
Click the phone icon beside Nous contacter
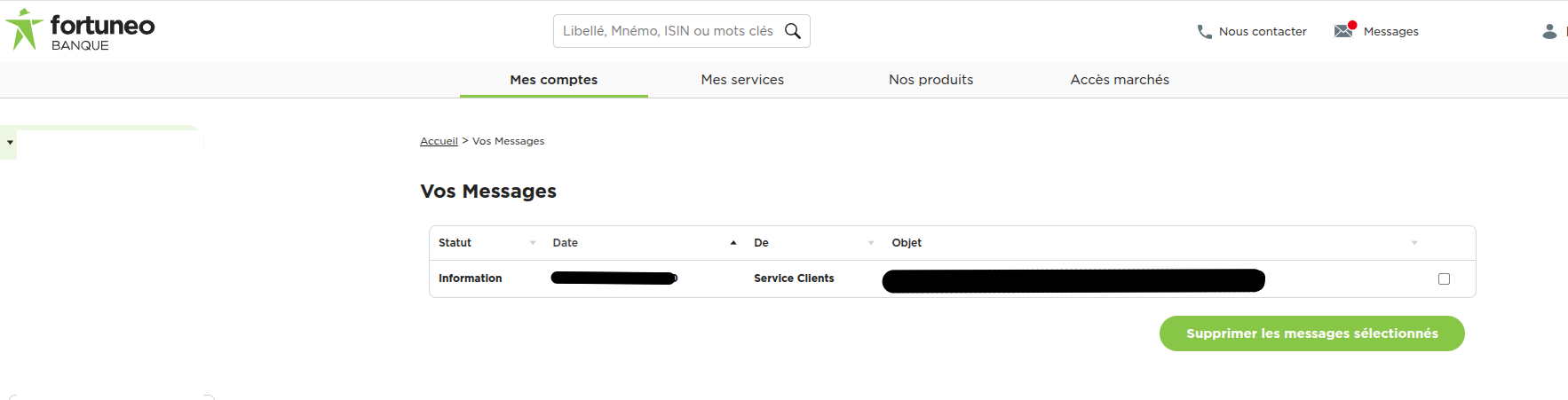(x=1204, y=31)
